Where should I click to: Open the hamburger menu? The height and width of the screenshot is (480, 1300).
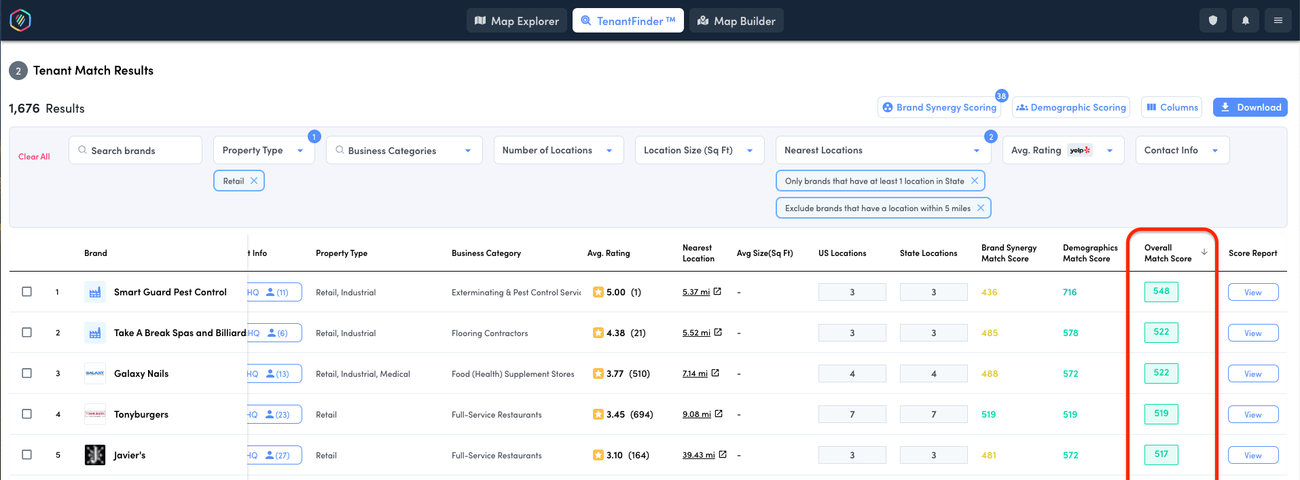click(1277, 20)
